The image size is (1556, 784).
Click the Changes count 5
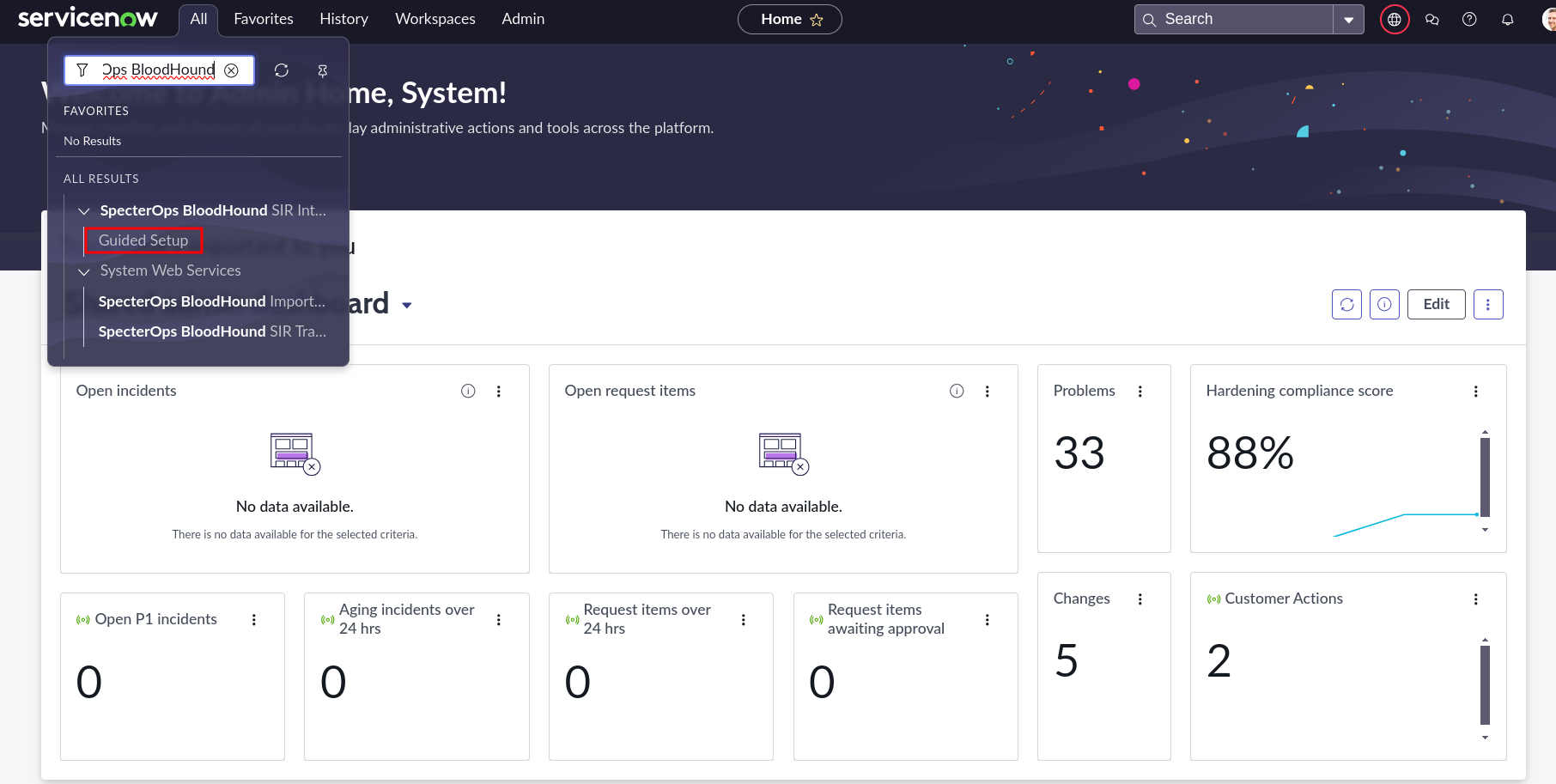[1067, 661]
